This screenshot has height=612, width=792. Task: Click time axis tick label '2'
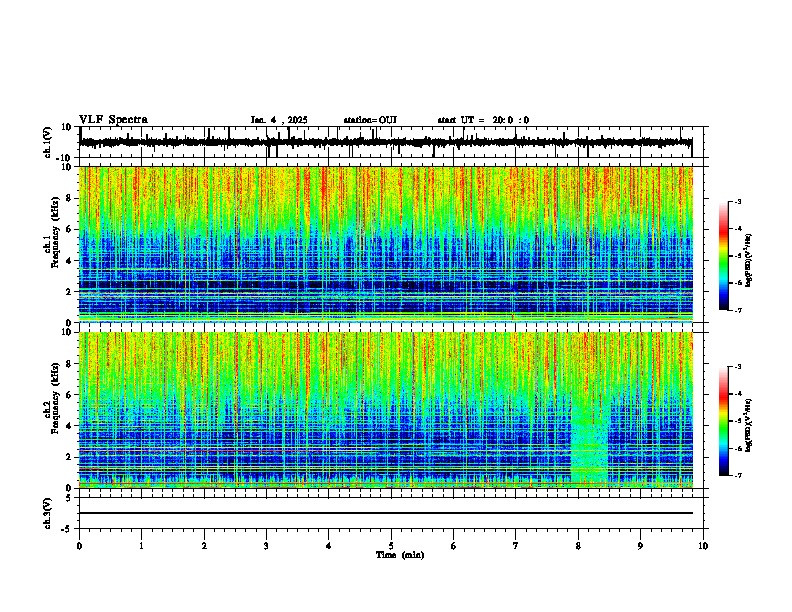tap(204, 546)
